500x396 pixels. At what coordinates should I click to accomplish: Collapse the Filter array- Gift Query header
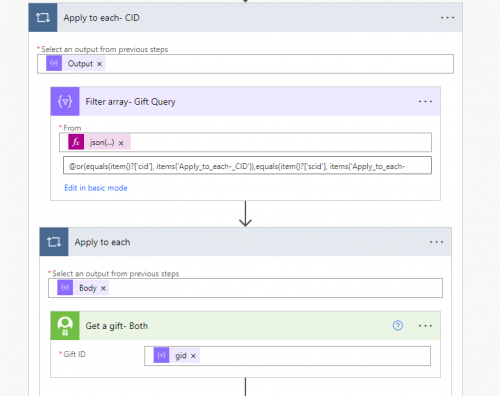(245, 101)
